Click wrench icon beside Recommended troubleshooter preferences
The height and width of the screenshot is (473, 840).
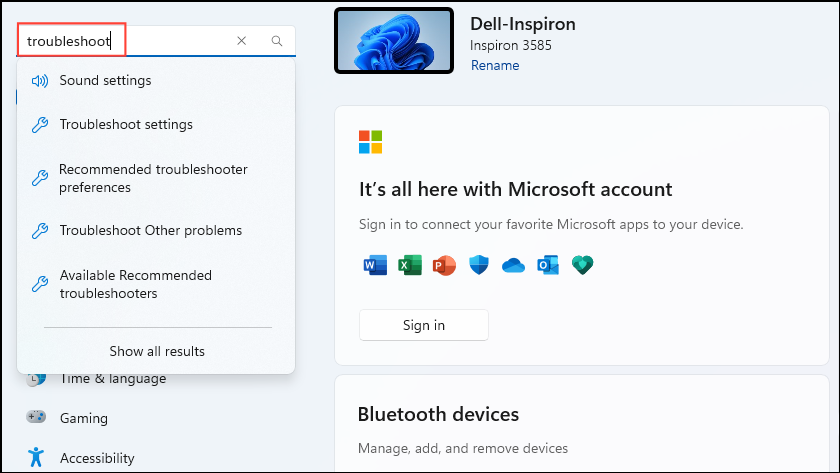[40, 178]
